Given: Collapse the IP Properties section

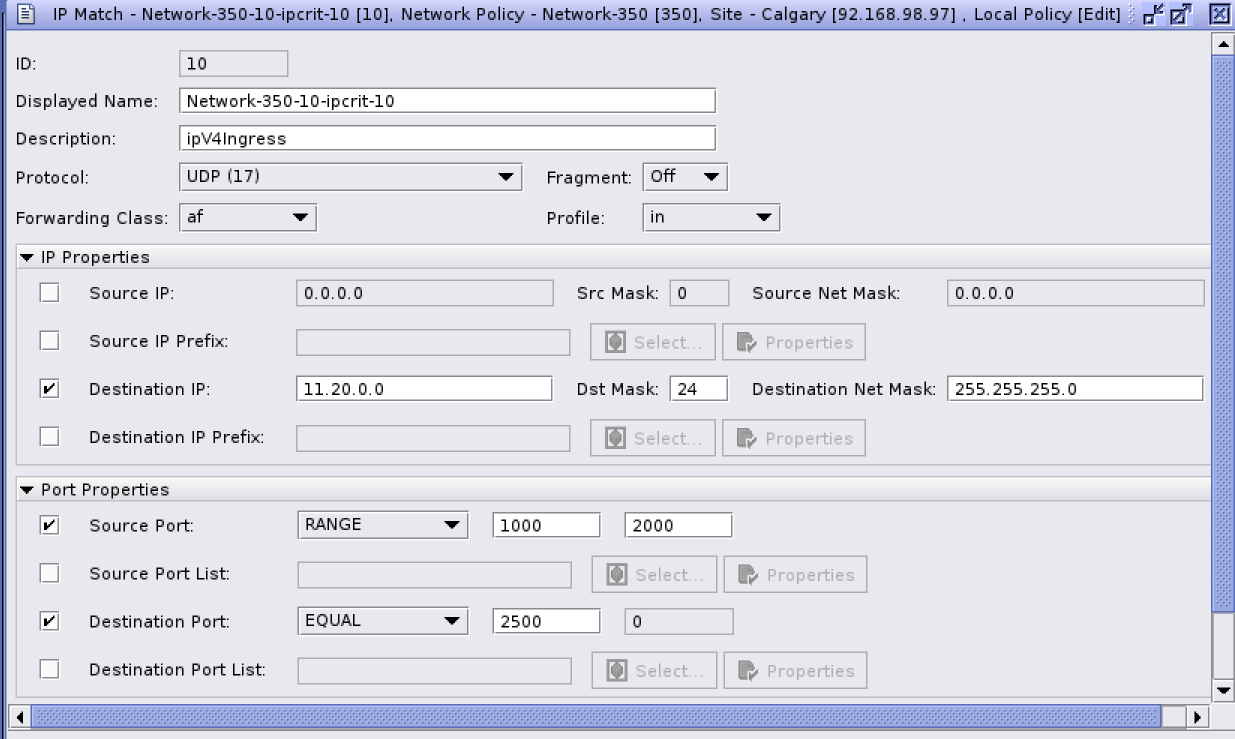Looking at the screenshot, I should (x=26, y=257).
